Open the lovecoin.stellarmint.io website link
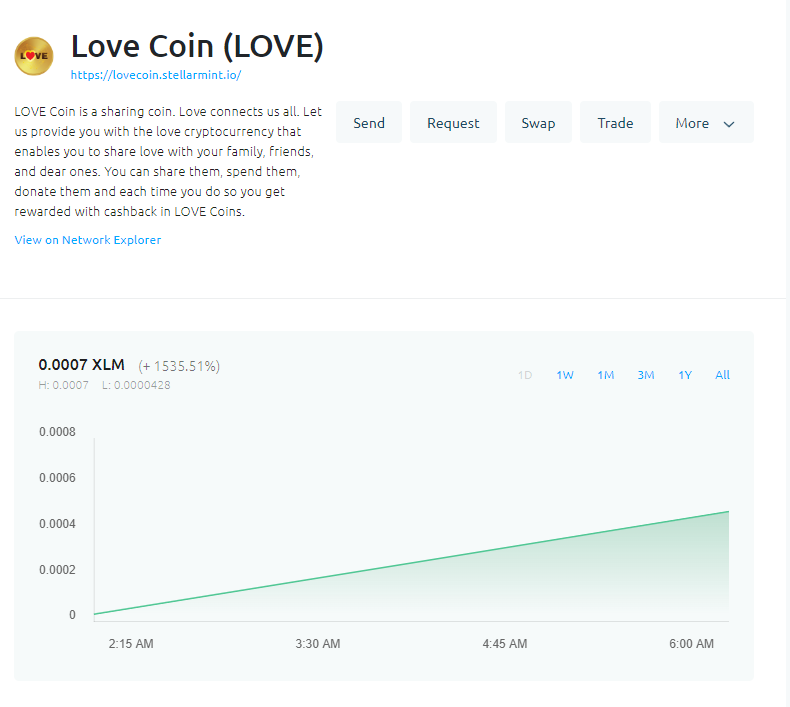790x707 pixels. pos(156,75)
